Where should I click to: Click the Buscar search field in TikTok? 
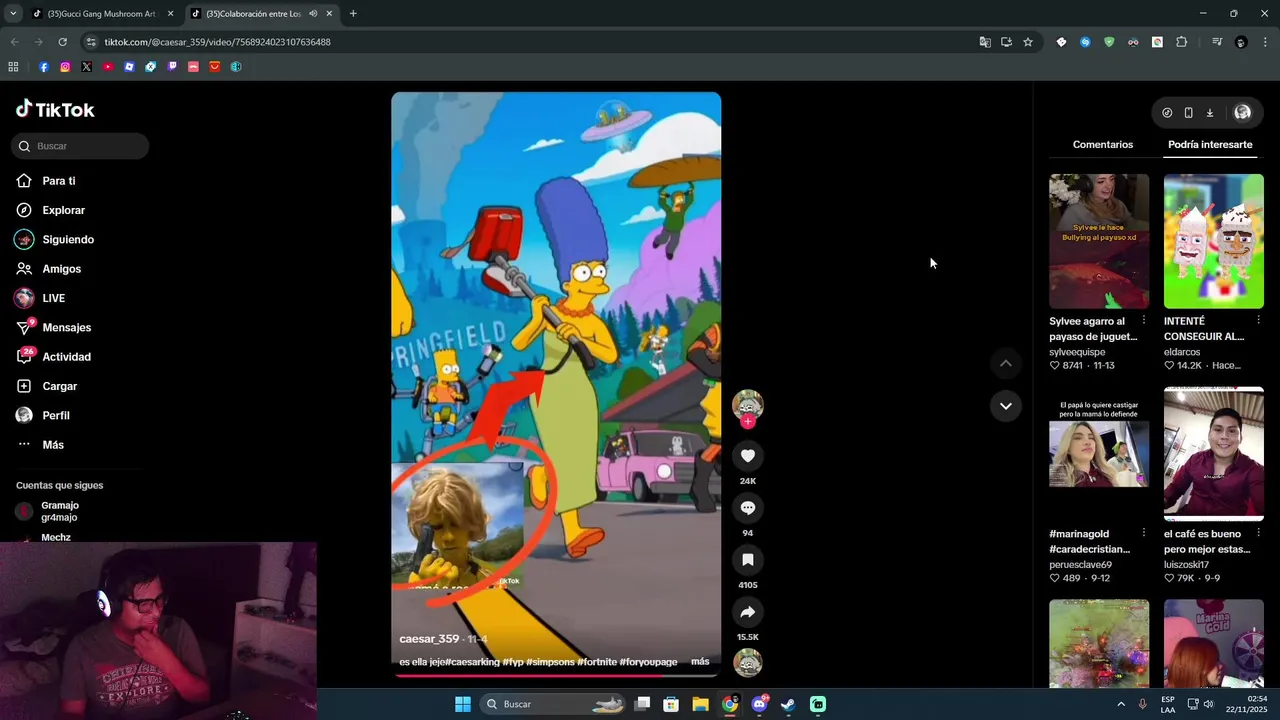tap(80, 146)
